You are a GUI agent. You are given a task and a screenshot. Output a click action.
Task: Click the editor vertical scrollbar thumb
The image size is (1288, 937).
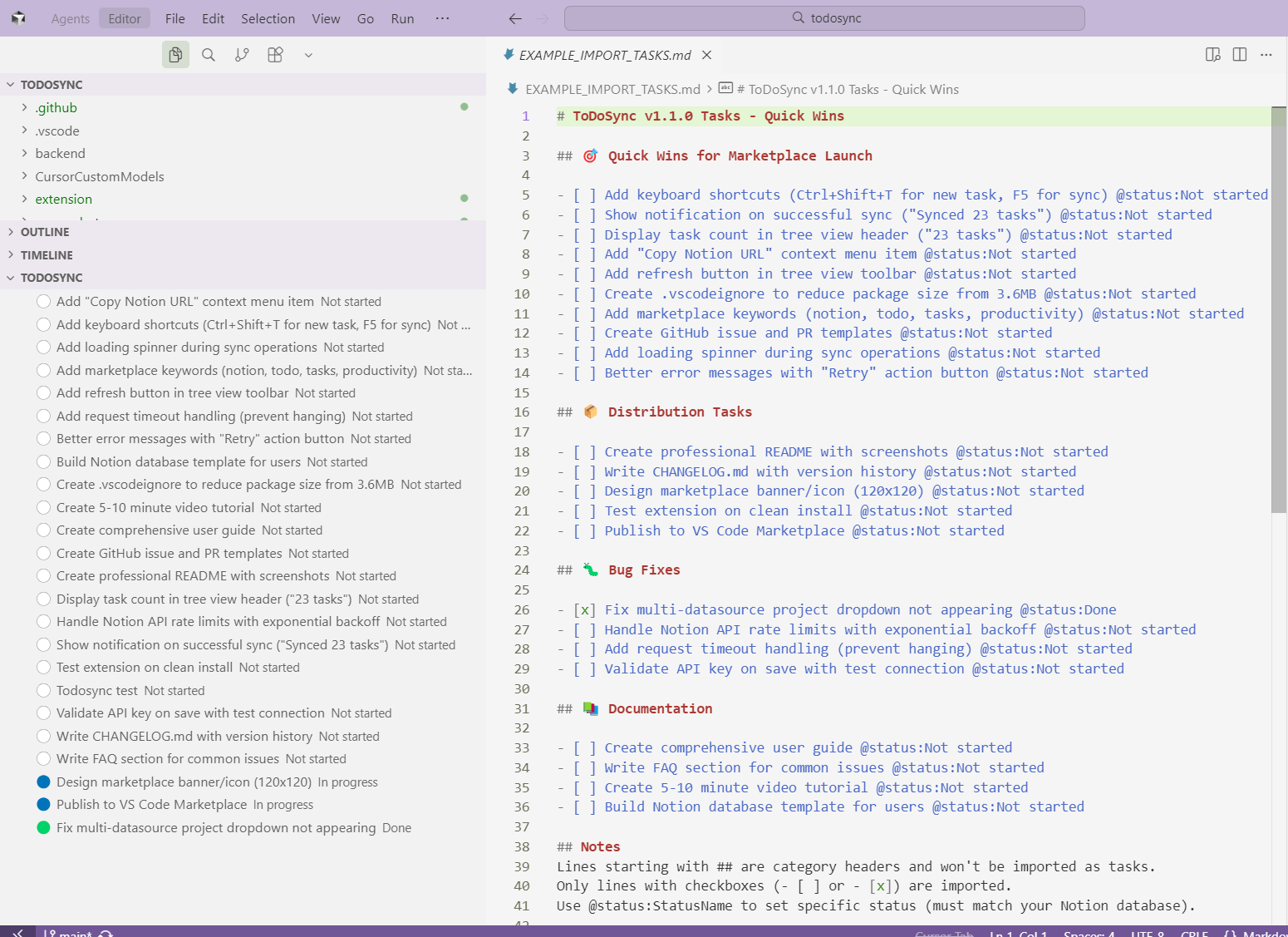(1279, 309)
